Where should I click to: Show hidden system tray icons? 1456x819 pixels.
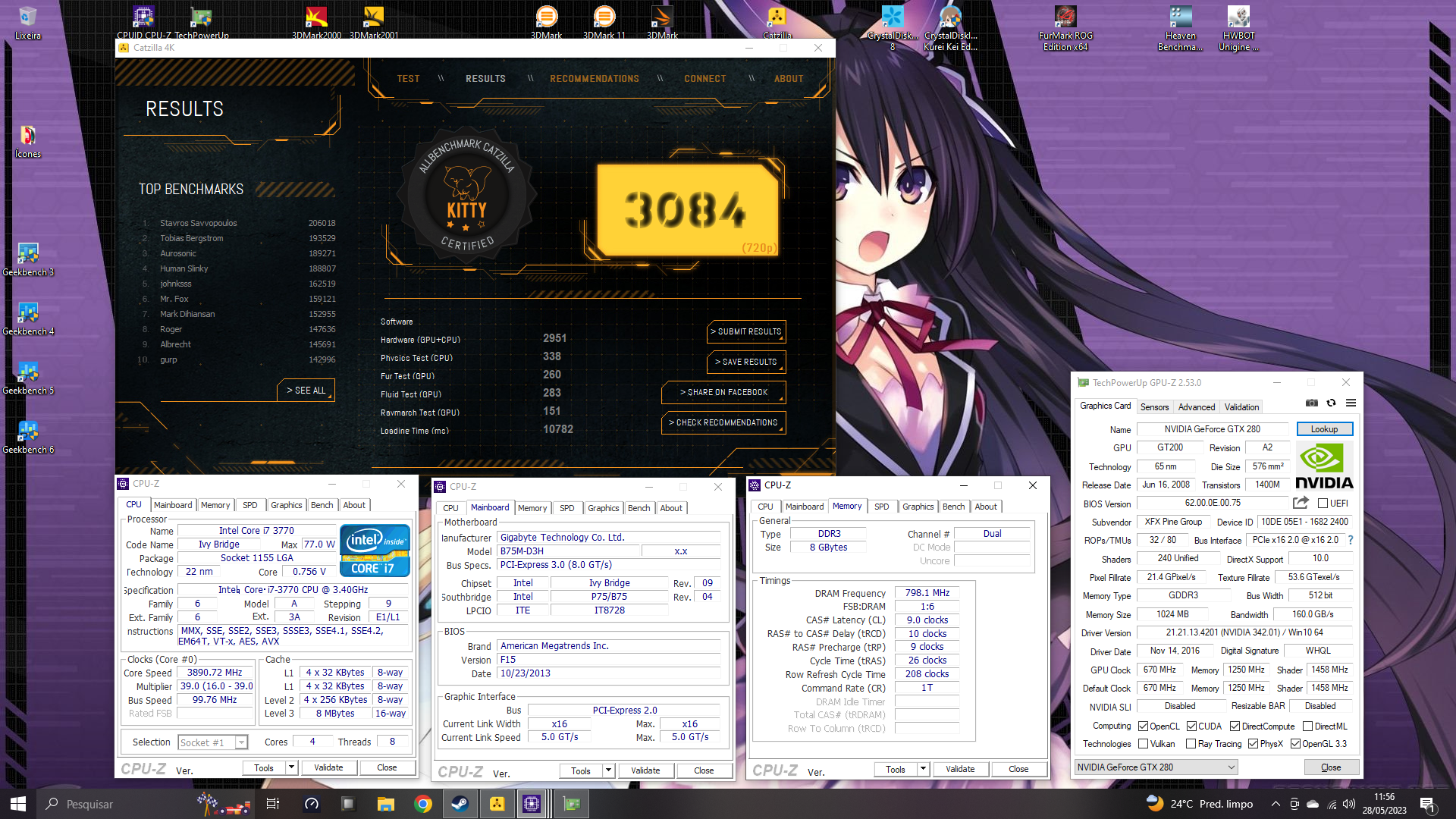tap(1276, 804)
